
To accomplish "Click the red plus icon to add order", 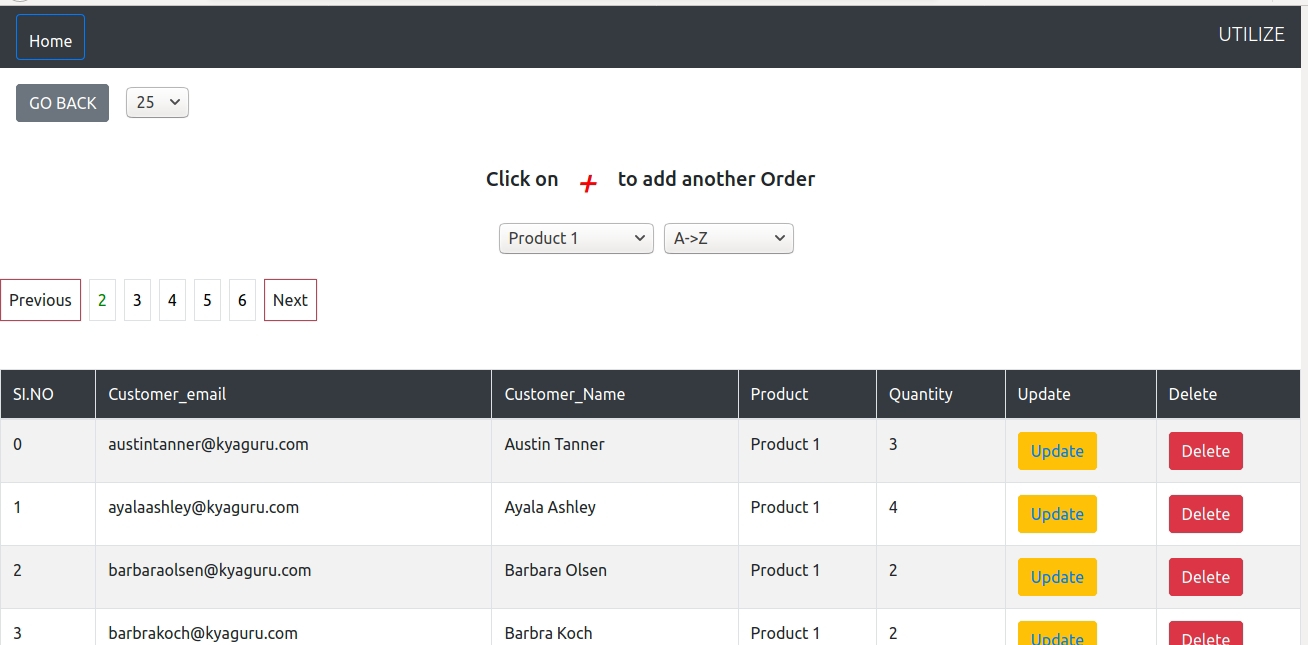I will click(x=589, y=183).
